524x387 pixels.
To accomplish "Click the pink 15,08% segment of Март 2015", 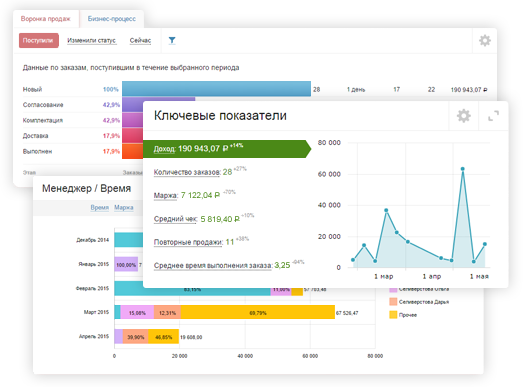I will pyautogui.click(x=137, y=312).
